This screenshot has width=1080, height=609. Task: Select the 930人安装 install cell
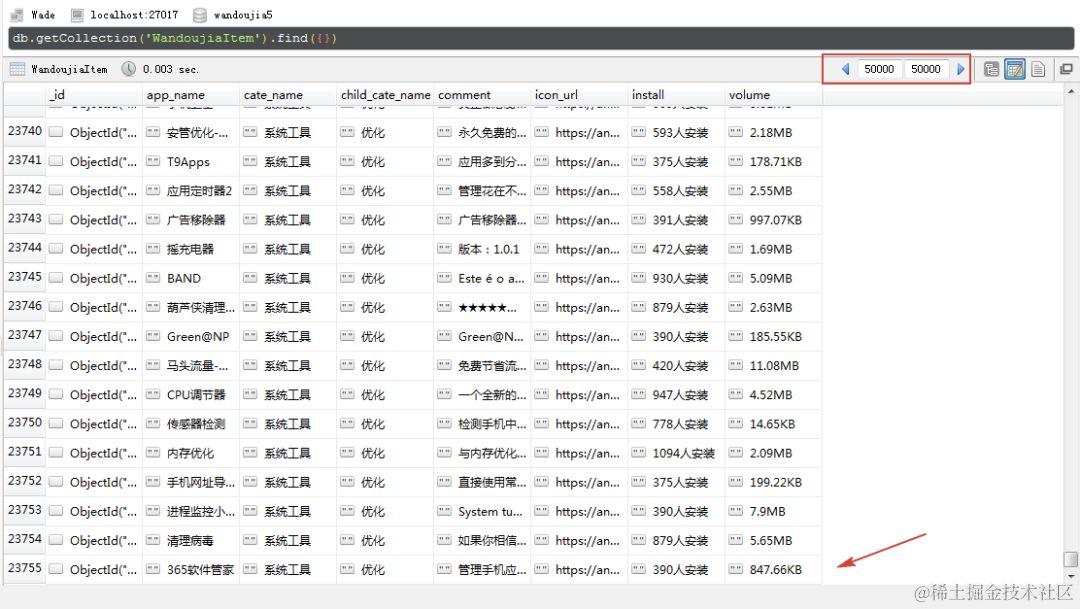(x=676, y=278)
